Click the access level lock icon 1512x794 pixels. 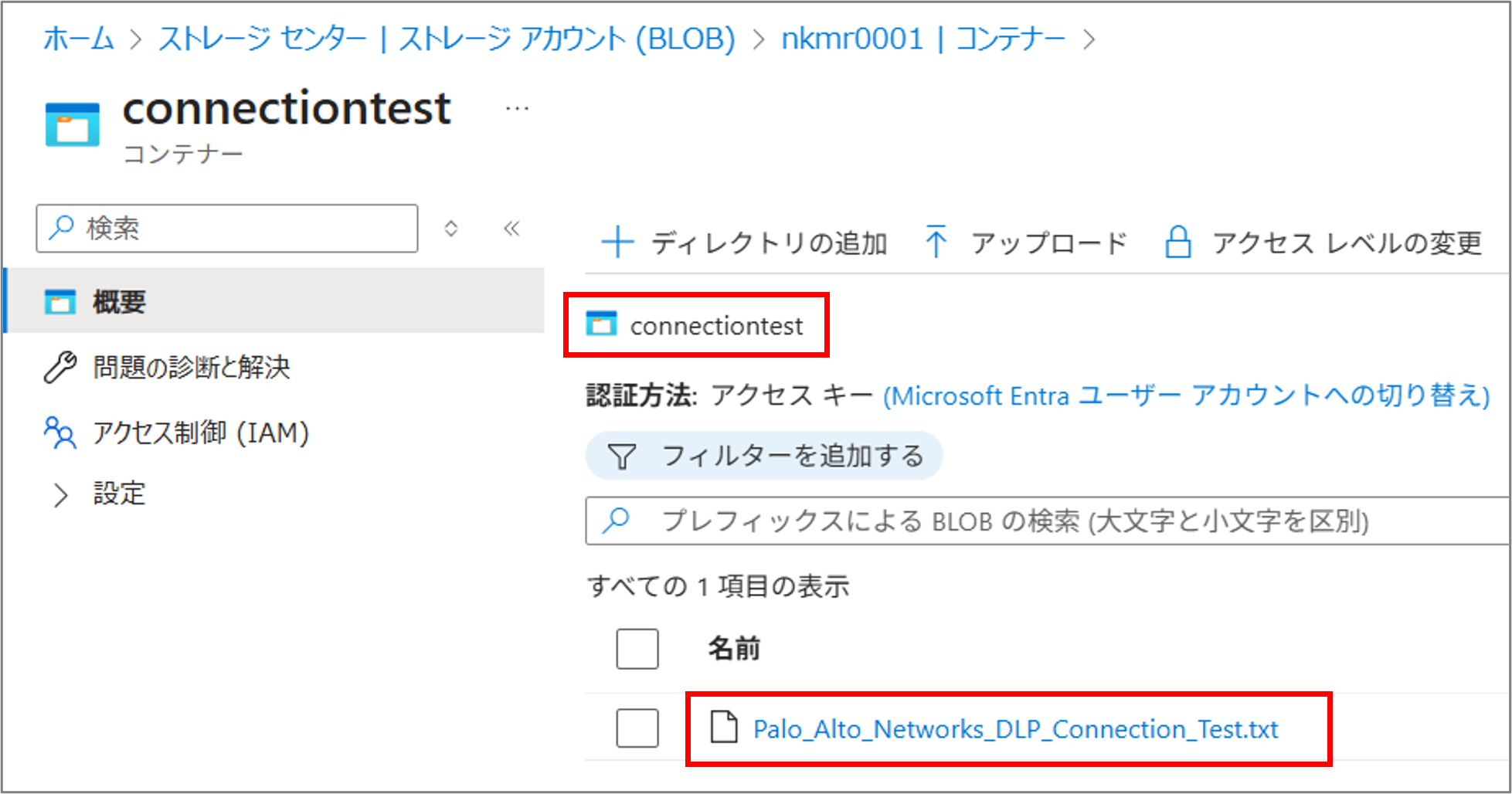(x=1177, y=243)
